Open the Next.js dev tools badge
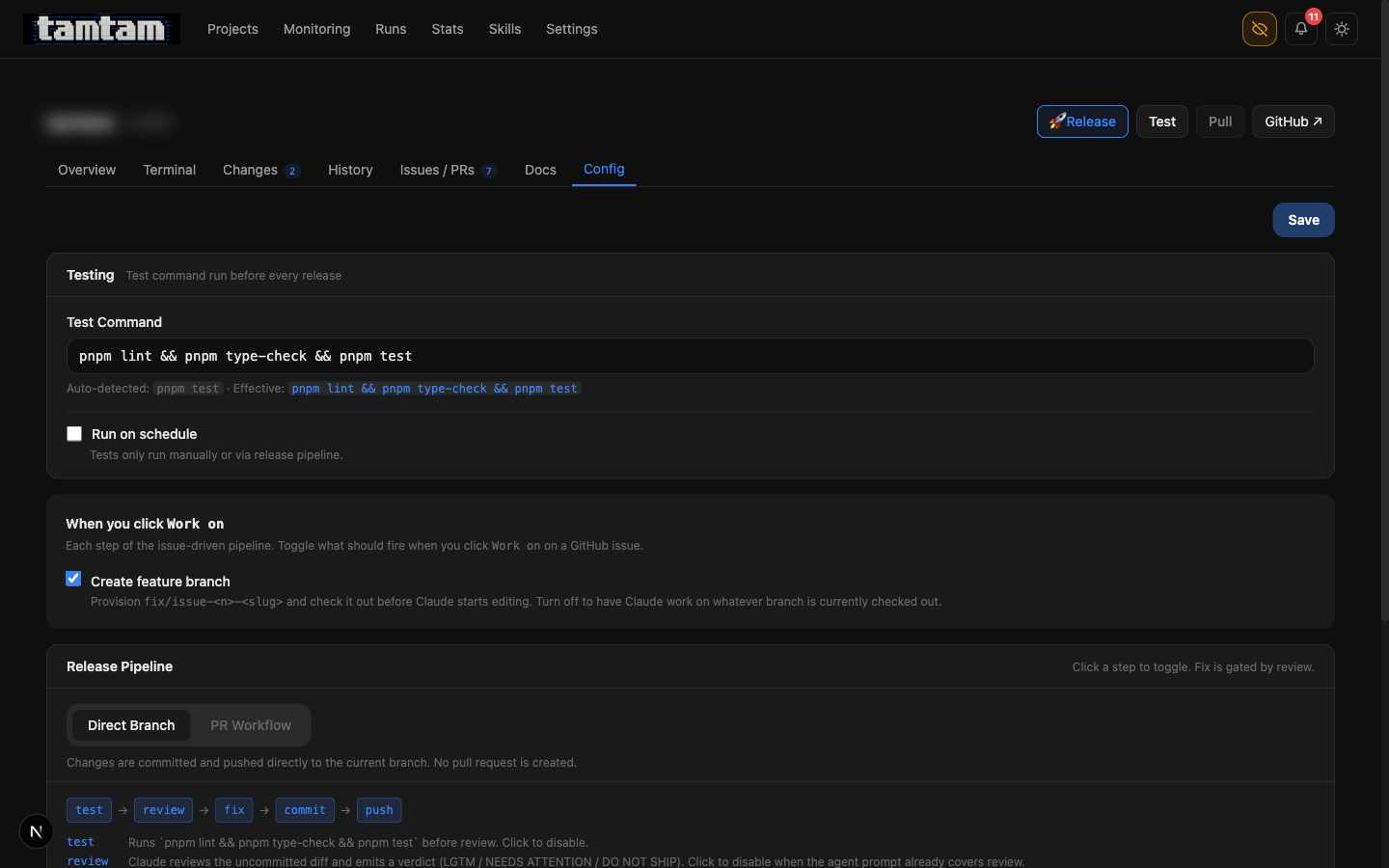 (37, 831)
